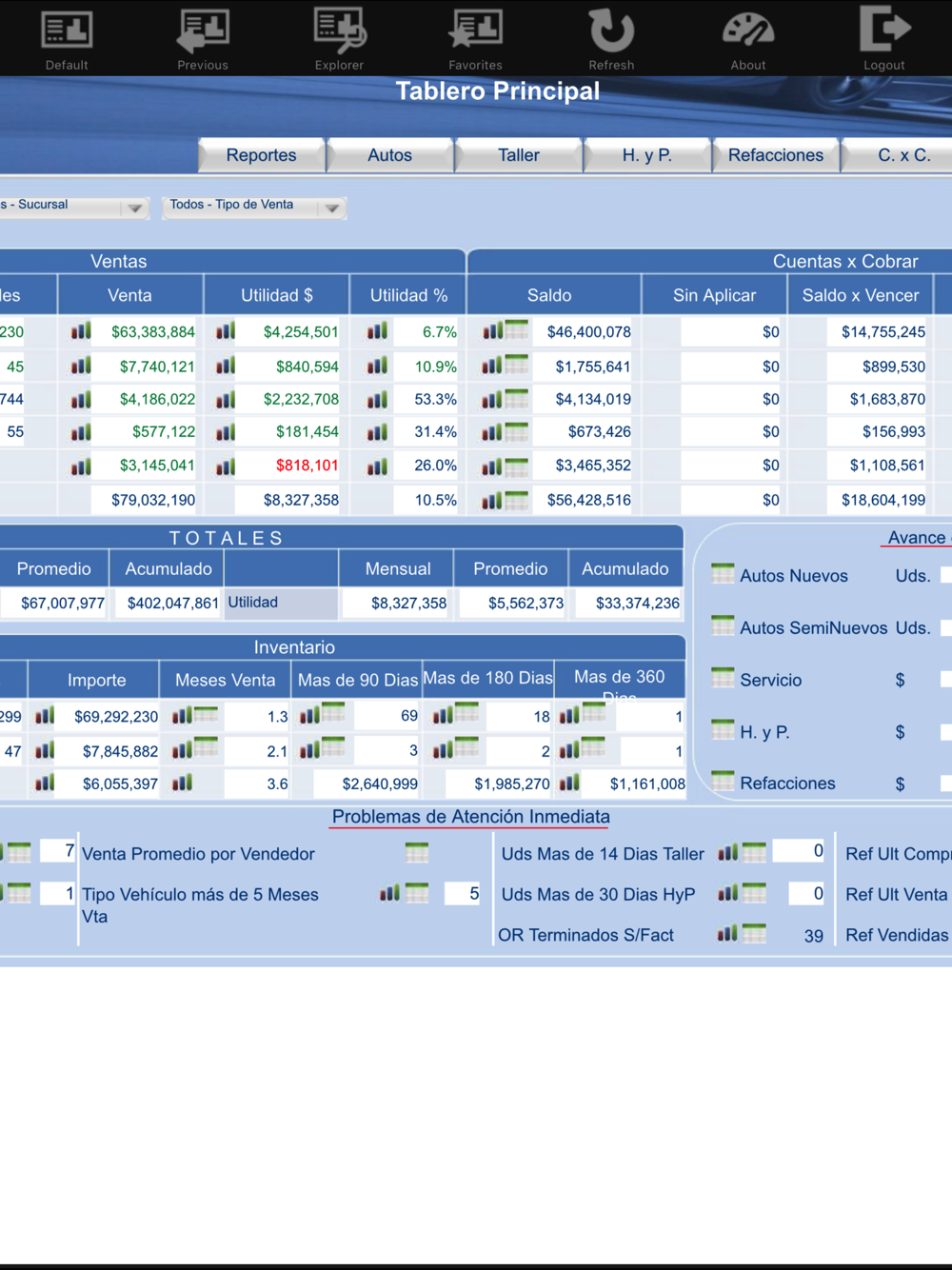Open table icon next to Servicio

724,678
